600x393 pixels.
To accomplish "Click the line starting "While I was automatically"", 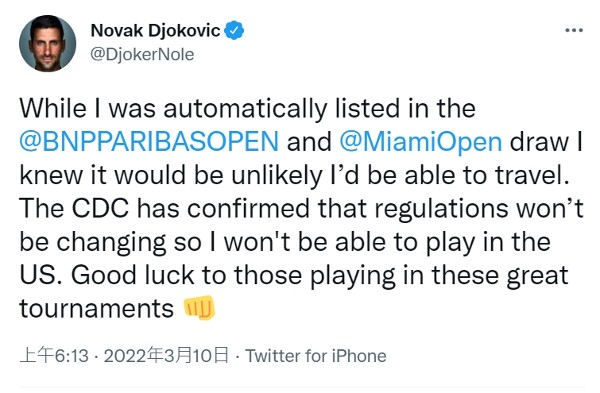I will tap(247, 109).
